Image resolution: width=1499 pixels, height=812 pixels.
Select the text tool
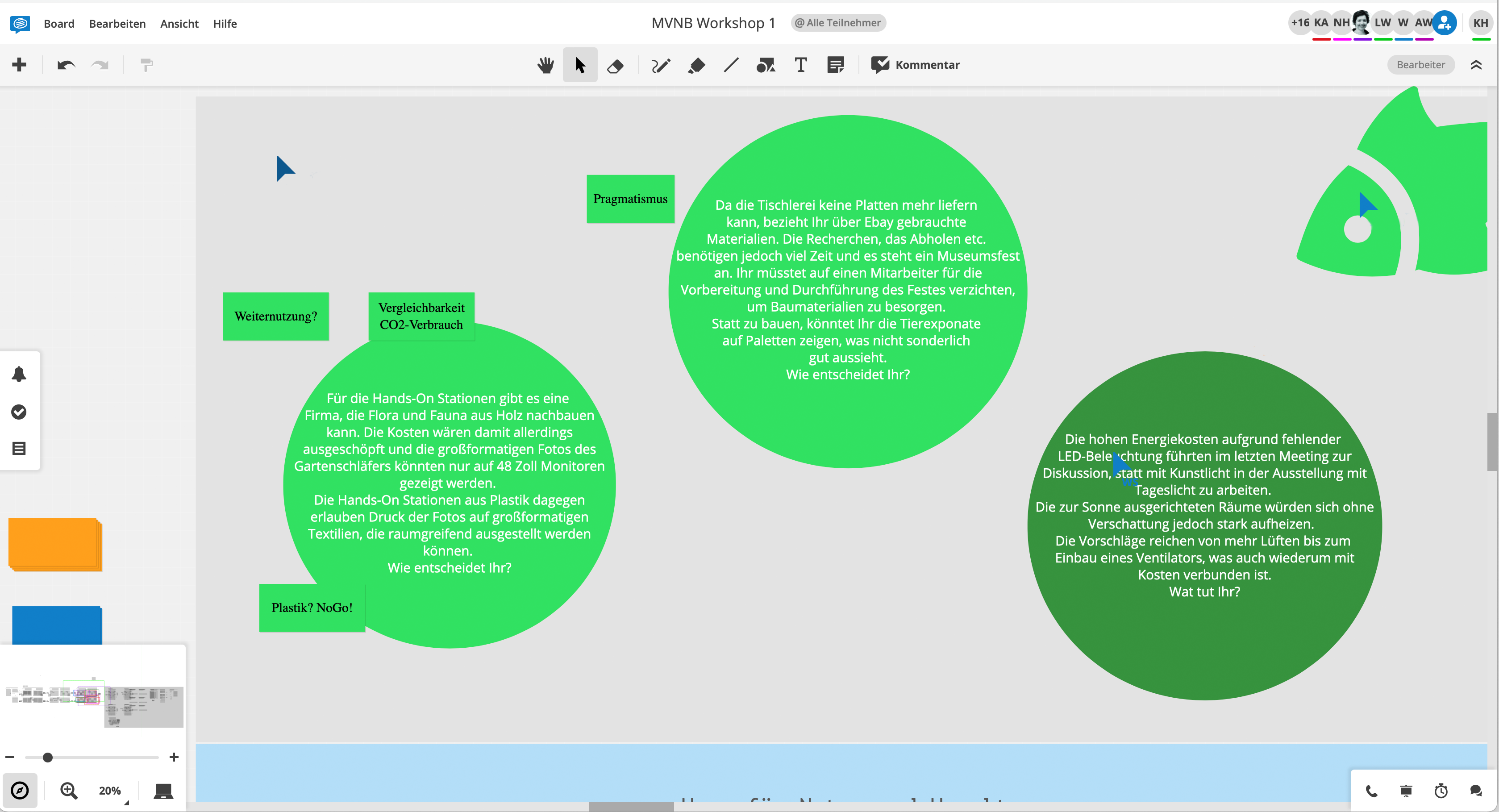point(801,65)
